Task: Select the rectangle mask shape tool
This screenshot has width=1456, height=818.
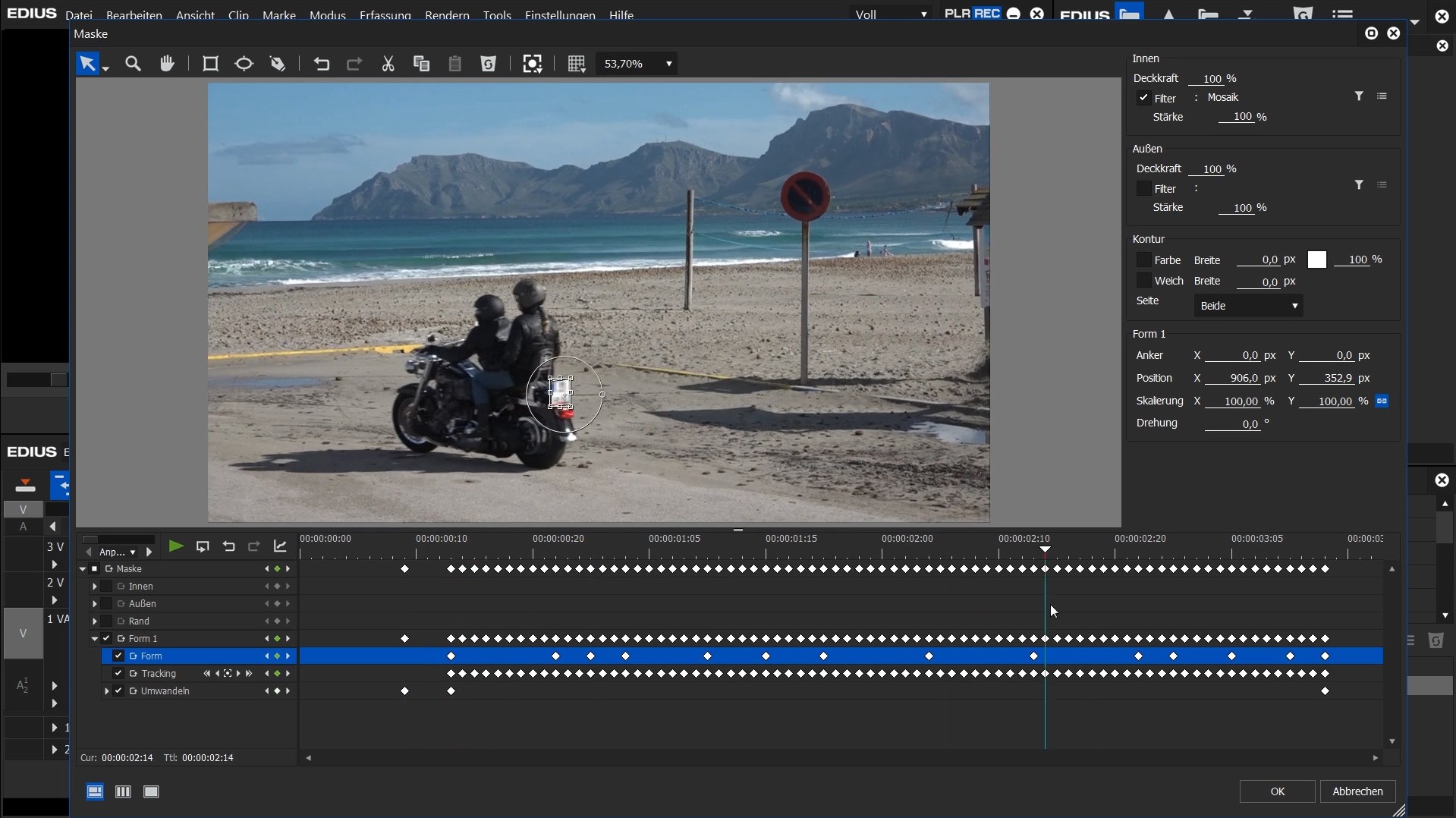Action: (210, 64)
